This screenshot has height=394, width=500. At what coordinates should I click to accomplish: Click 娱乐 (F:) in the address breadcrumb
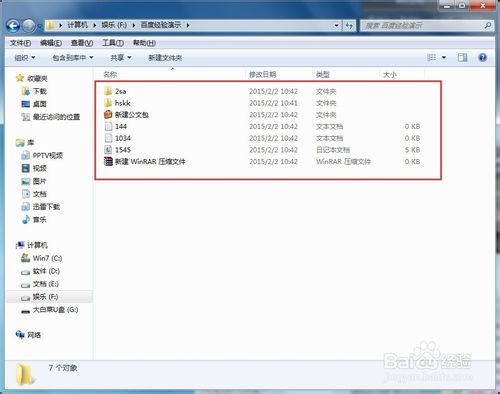(114, 25)
